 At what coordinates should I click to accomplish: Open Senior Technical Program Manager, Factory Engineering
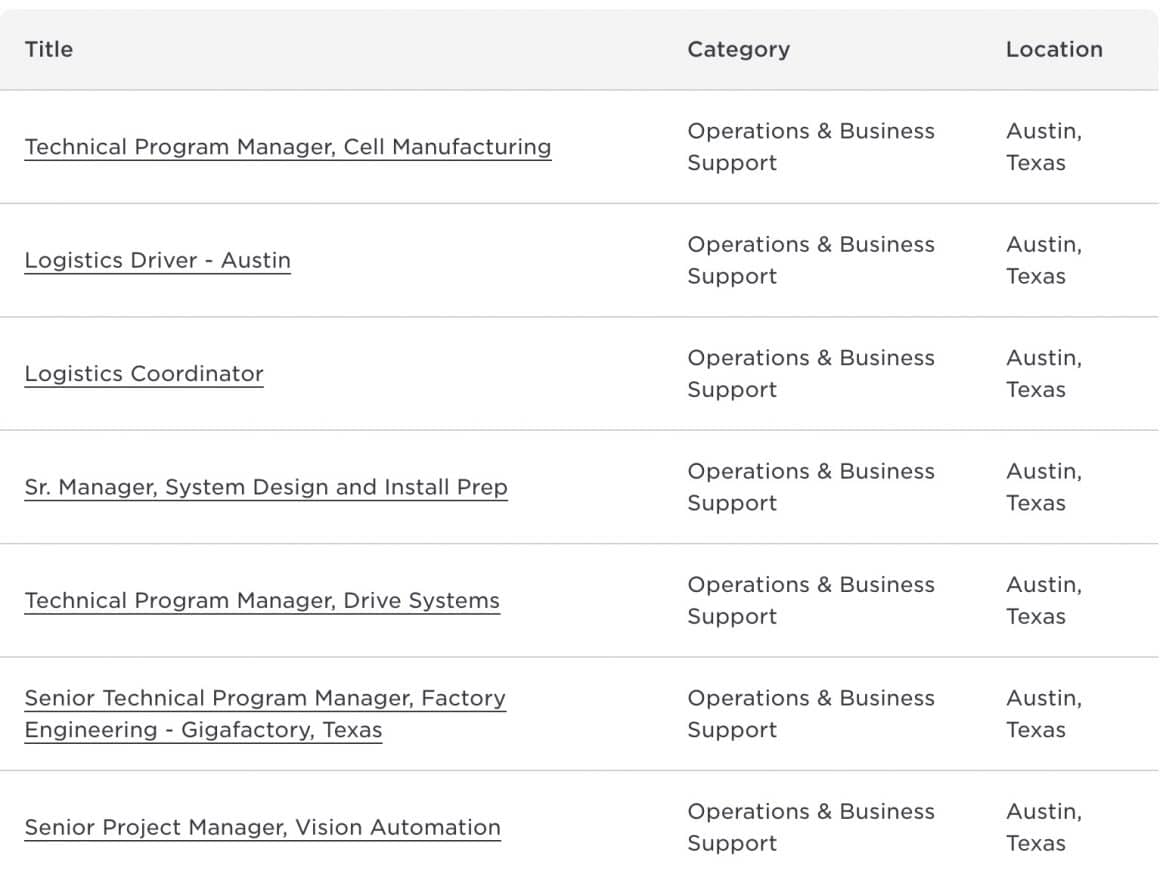pos(265,698)
